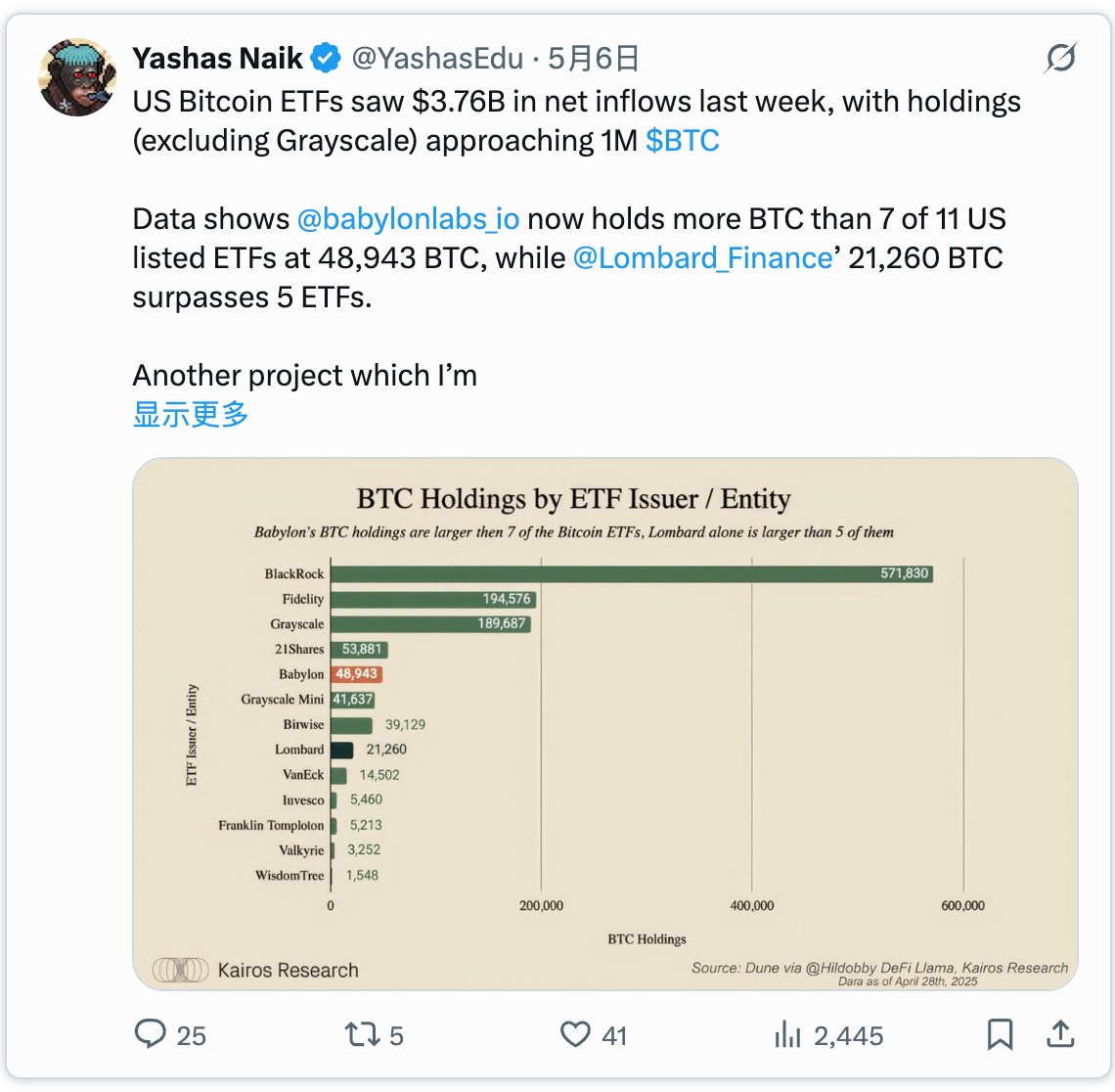This screenshot has height=1092, width=1115.
Task: Like the tweet using the heart icon
Action: click(575, 1034)
